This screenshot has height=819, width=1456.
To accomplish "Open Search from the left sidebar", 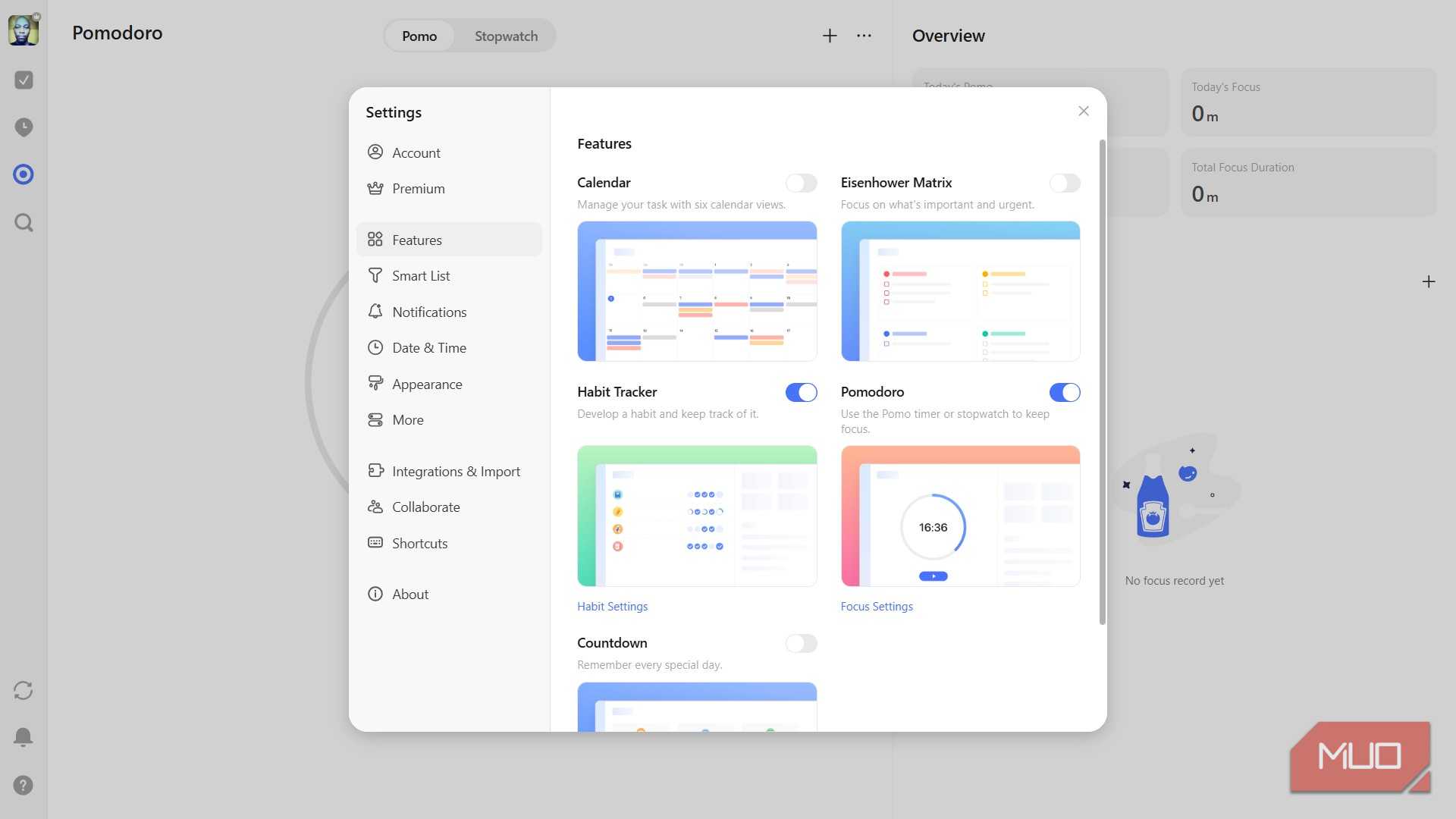I will (x=24, y=222).
